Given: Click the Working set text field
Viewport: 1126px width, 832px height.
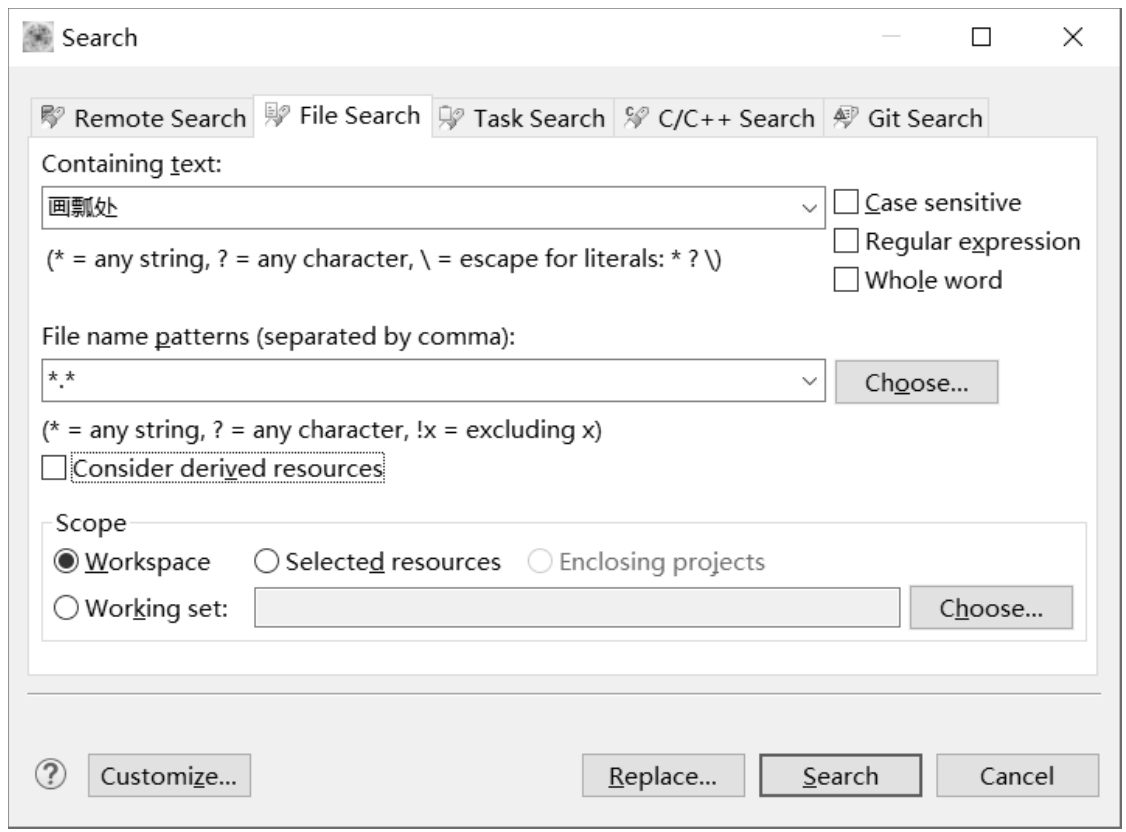Looking at the screenshot, I should pos(577,607).
